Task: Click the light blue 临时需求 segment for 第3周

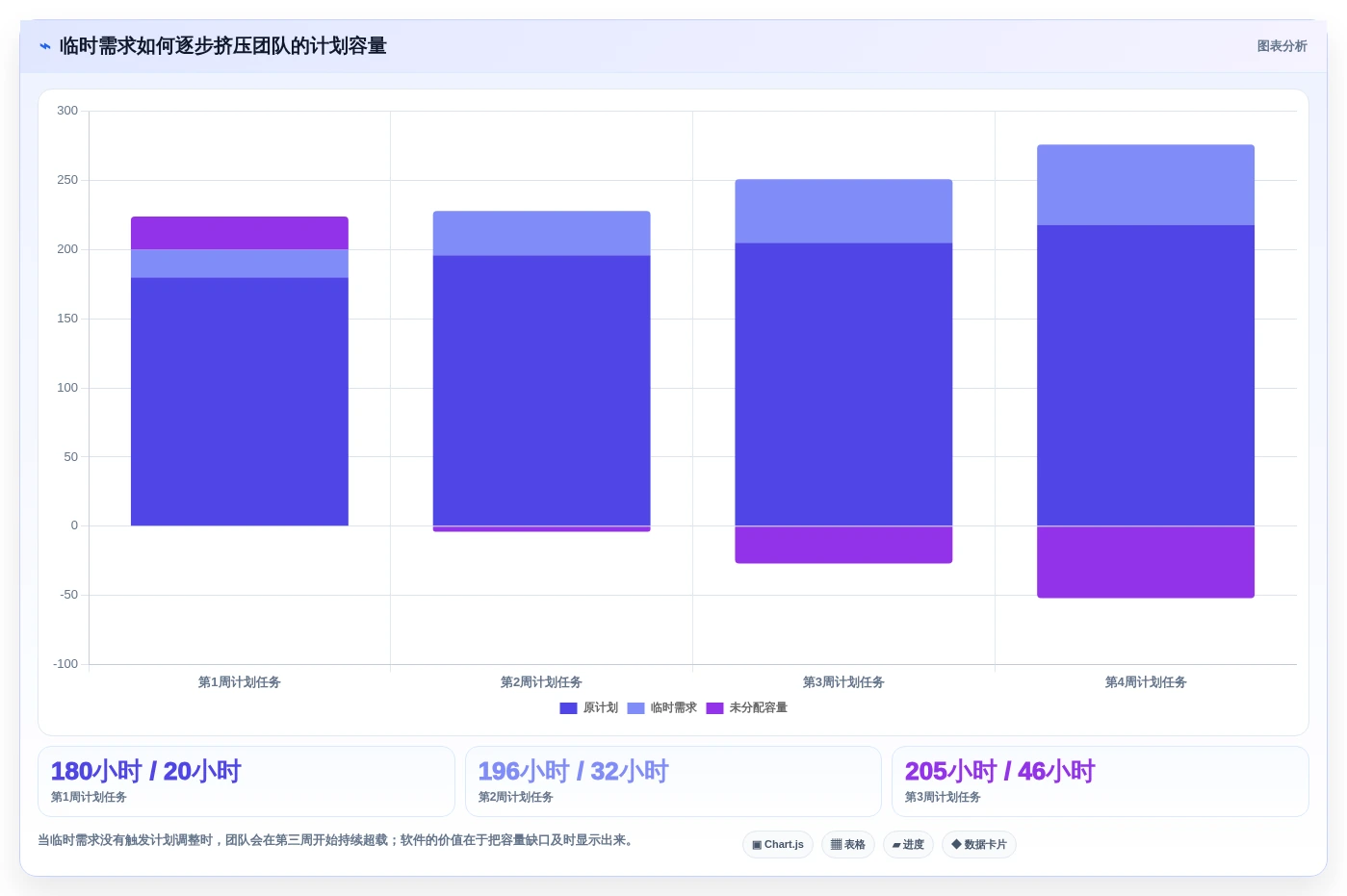Action: (843, 211)
